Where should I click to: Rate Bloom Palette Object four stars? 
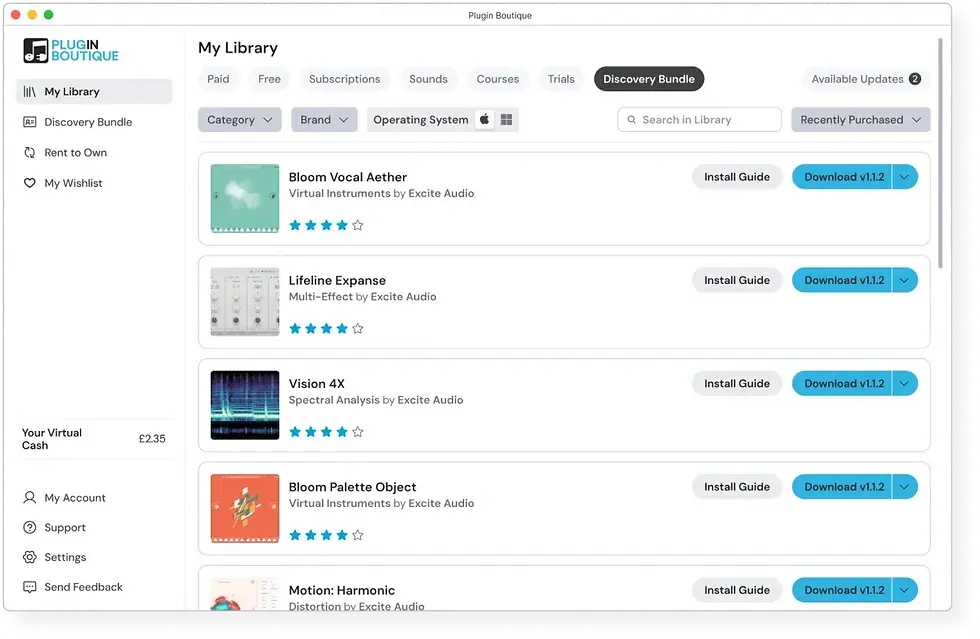pos(342,535)
